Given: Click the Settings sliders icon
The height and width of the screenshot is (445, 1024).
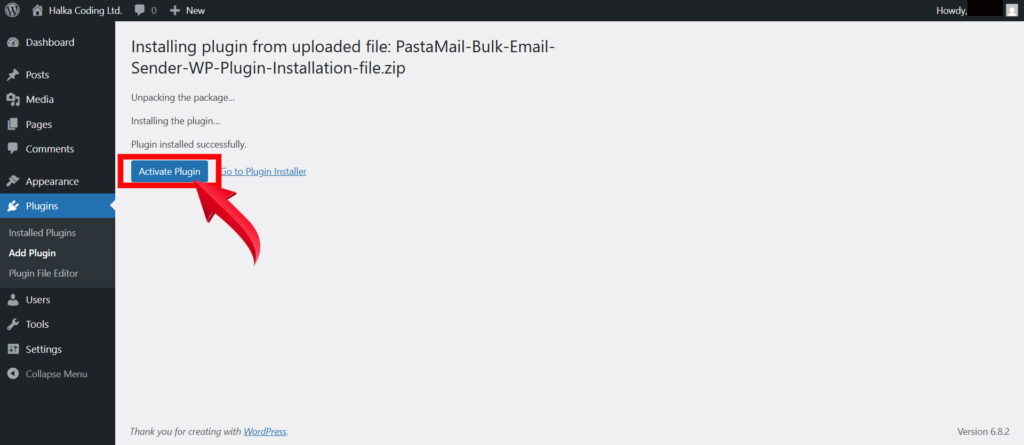Looking at the screenshot, I should coord(13,350).
